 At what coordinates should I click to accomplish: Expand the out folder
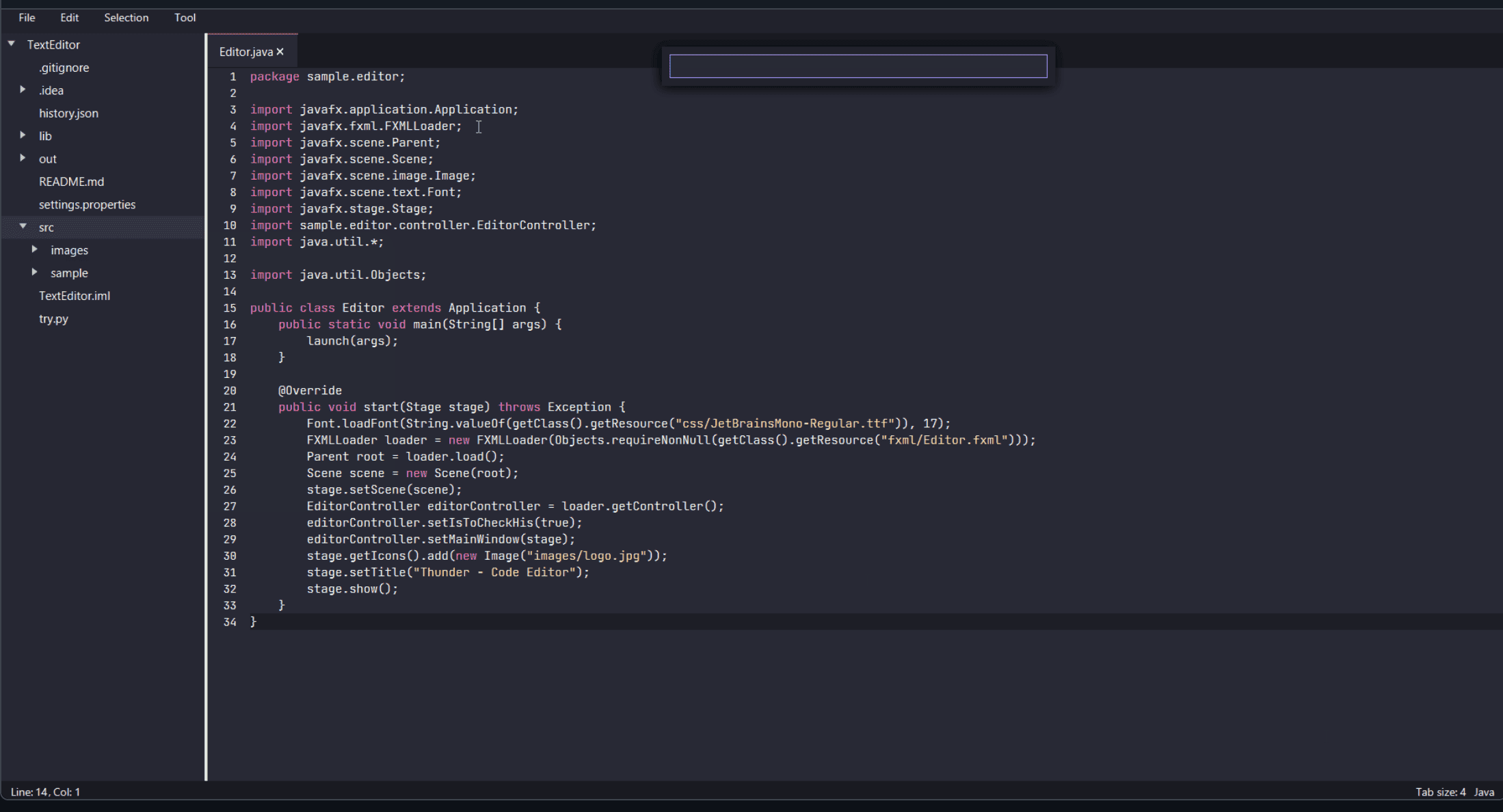[23, 159]
